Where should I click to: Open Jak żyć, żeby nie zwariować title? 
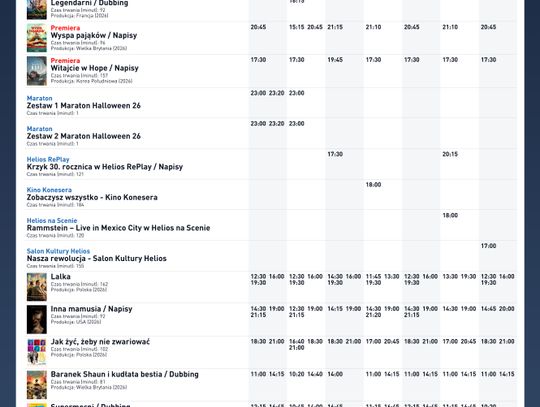pos(100,342)
